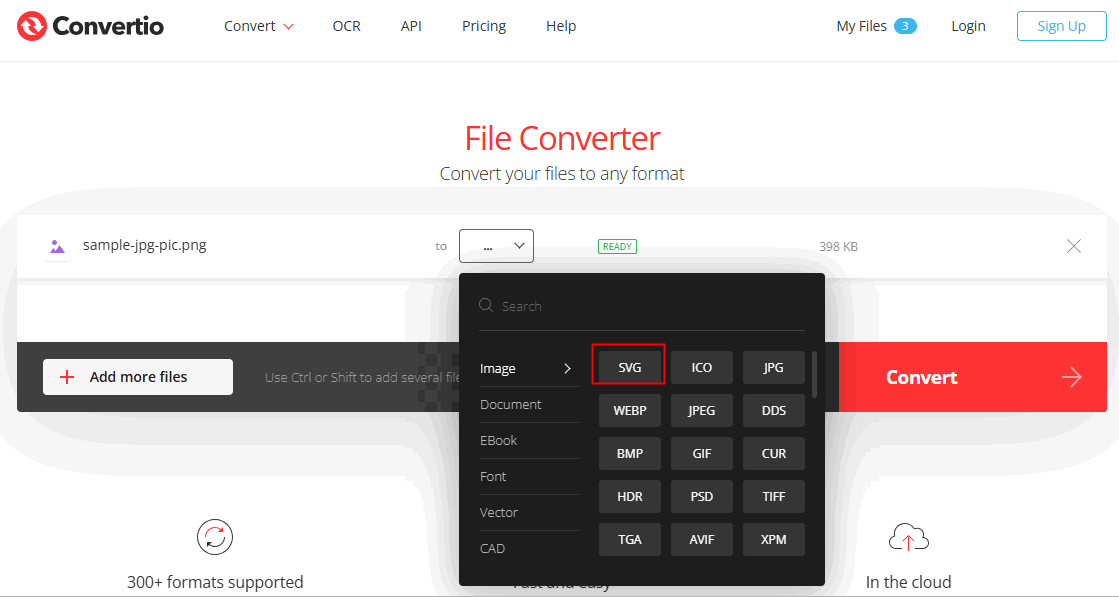Viewport: 1119px width, 597px height.
Task: Open the Pricing page
Action: (x=484, y=26)
